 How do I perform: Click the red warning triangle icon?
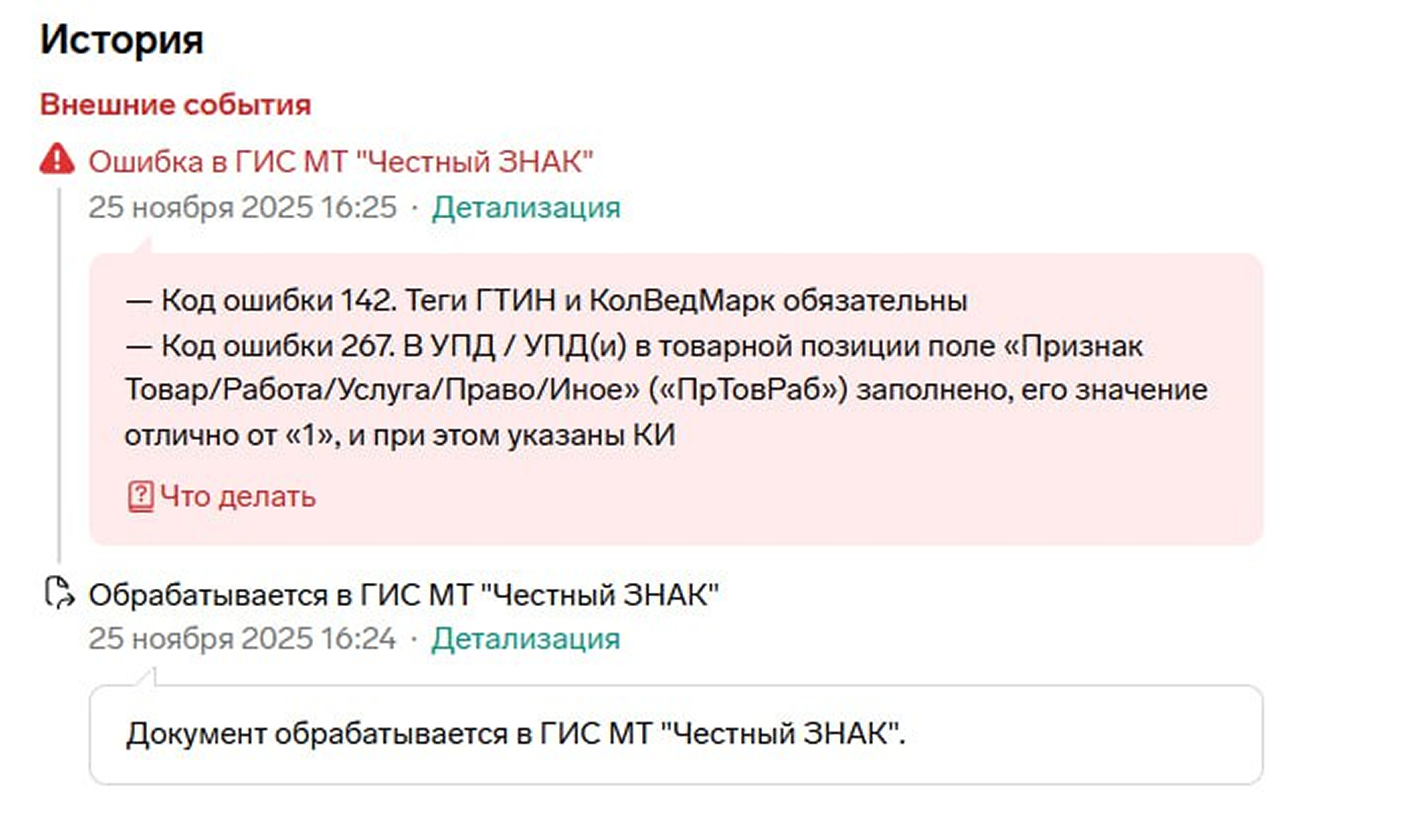[x=57, y=160]
